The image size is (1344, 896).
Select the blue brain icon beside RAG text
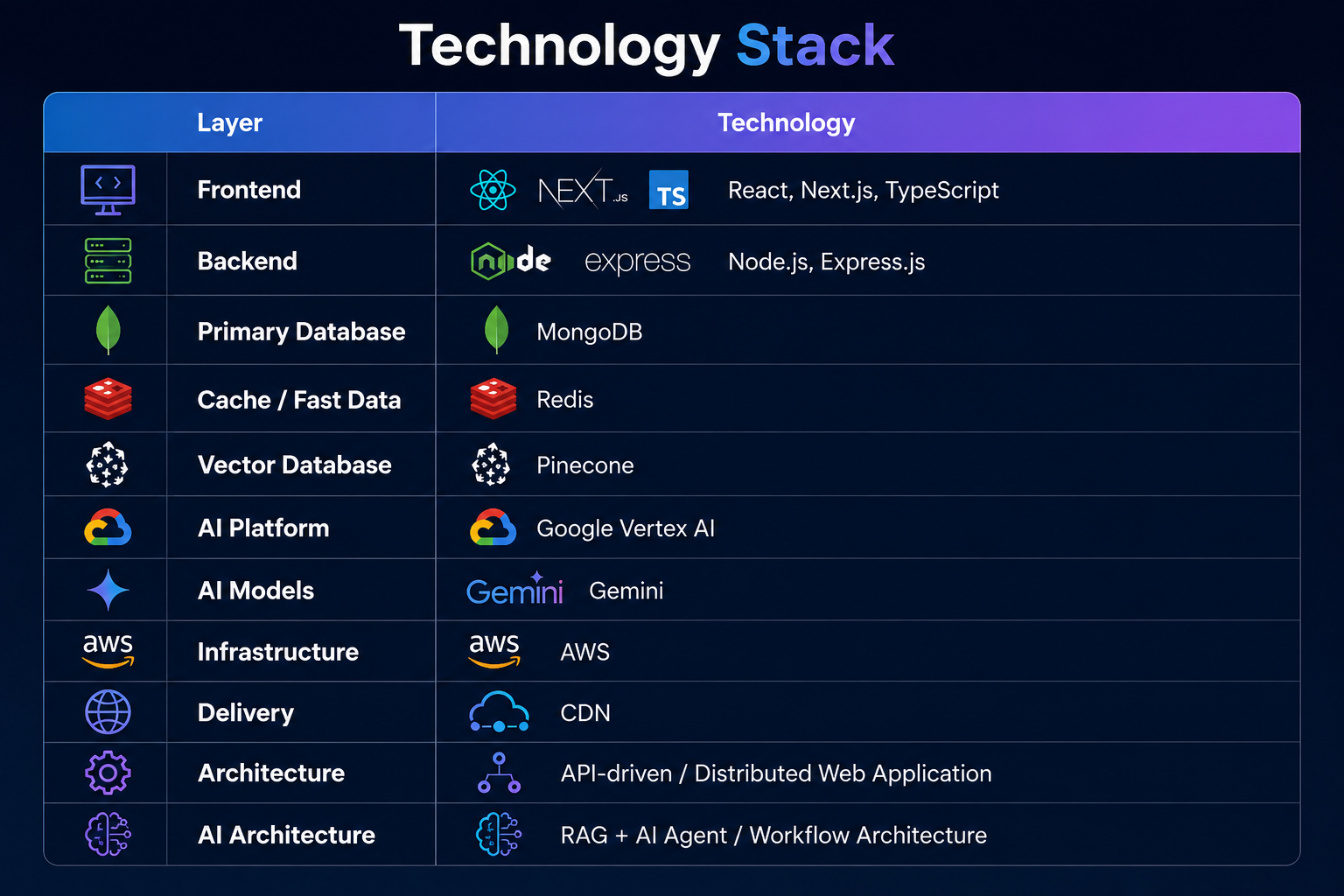pyautogui.click(x=499, y=834)
